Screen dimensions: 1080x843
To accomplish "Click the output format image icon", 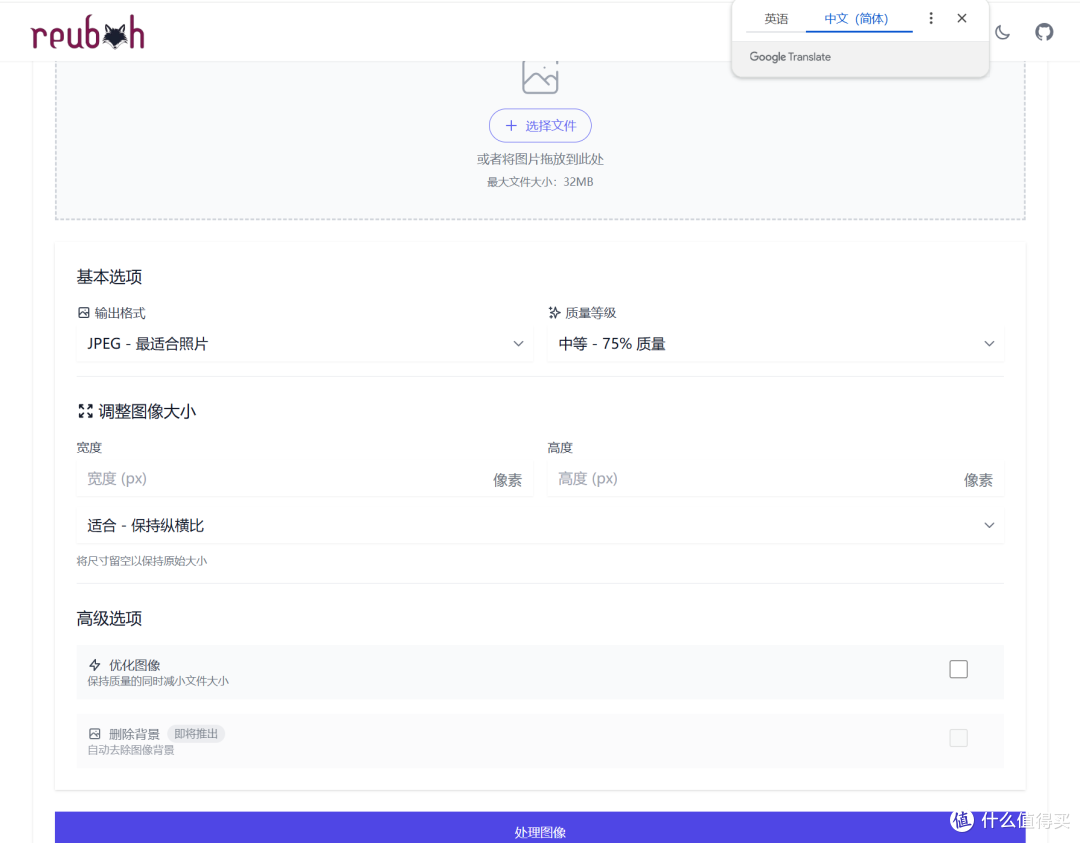I will click(x=83, y=313).
